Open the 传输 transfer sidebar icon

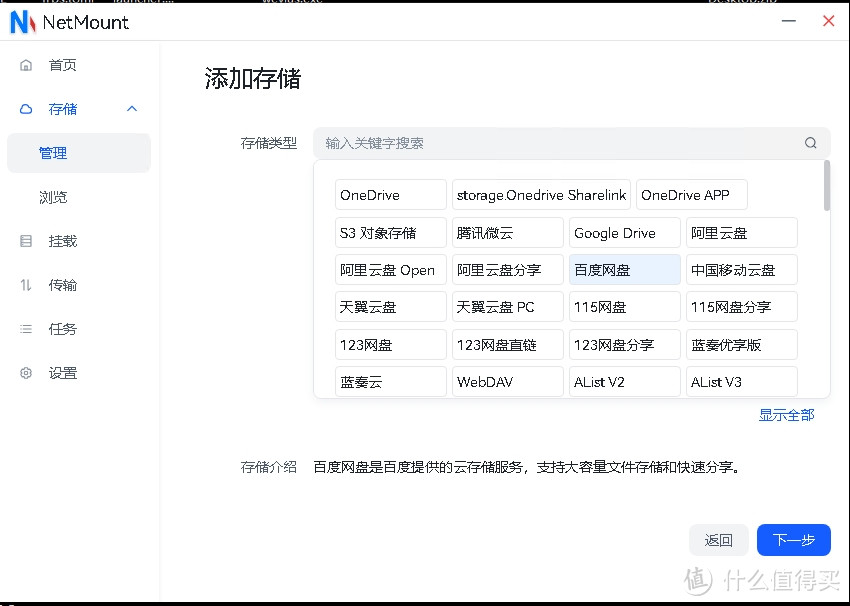tap(25, 284)
